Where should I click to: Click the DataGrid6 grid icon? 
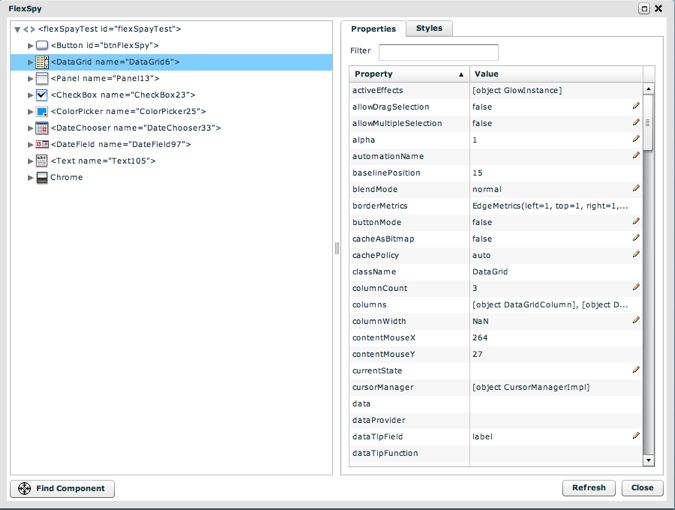[42, 62]
